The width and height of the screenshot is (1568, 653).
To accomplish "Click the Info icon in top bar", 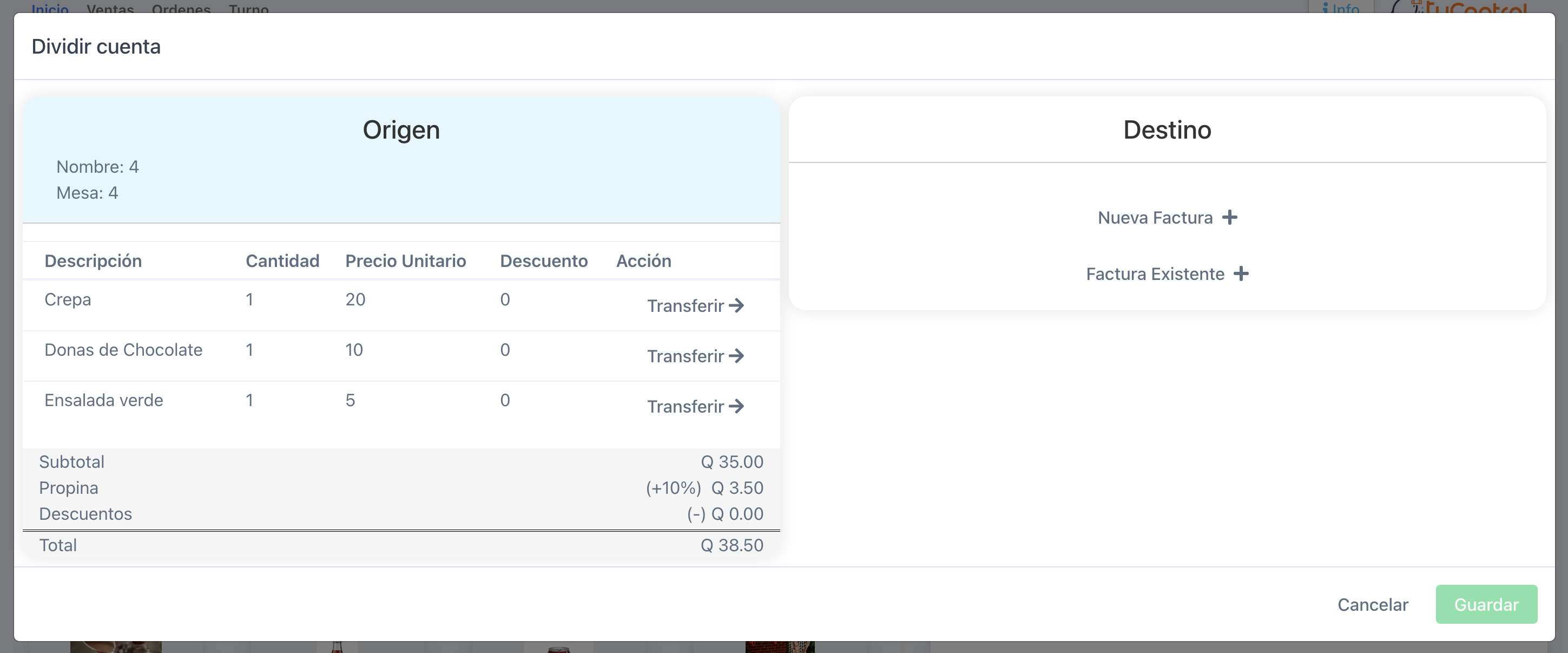I will (1325, 9).
